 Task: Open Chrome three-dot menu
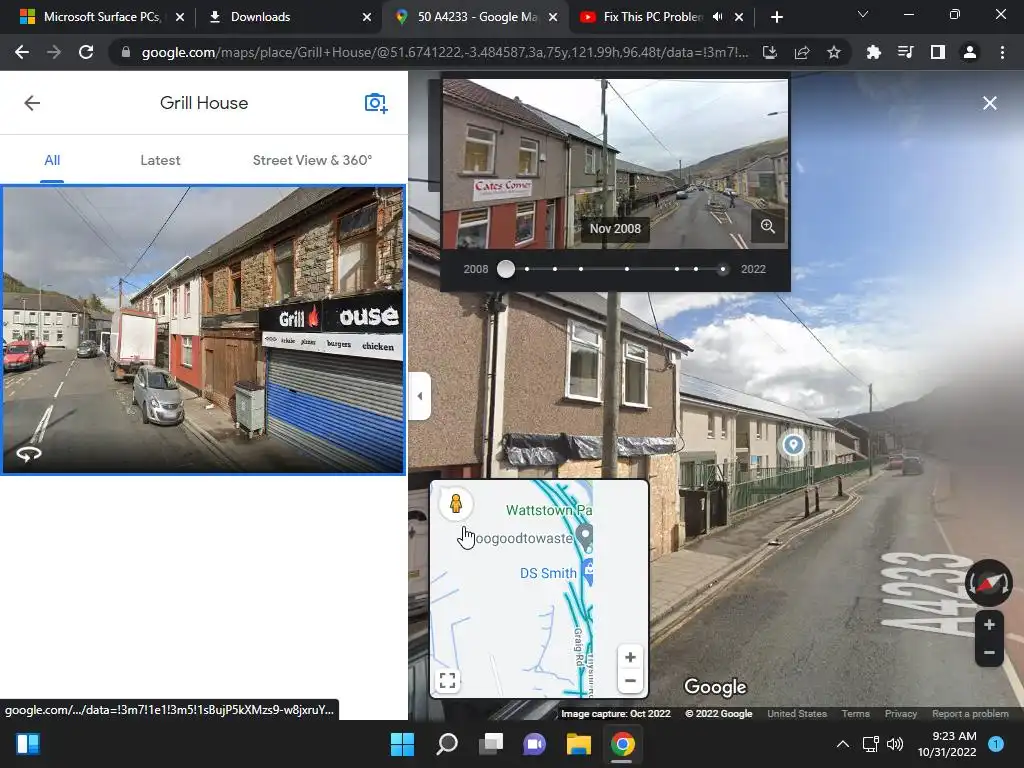coord(1002,52)
